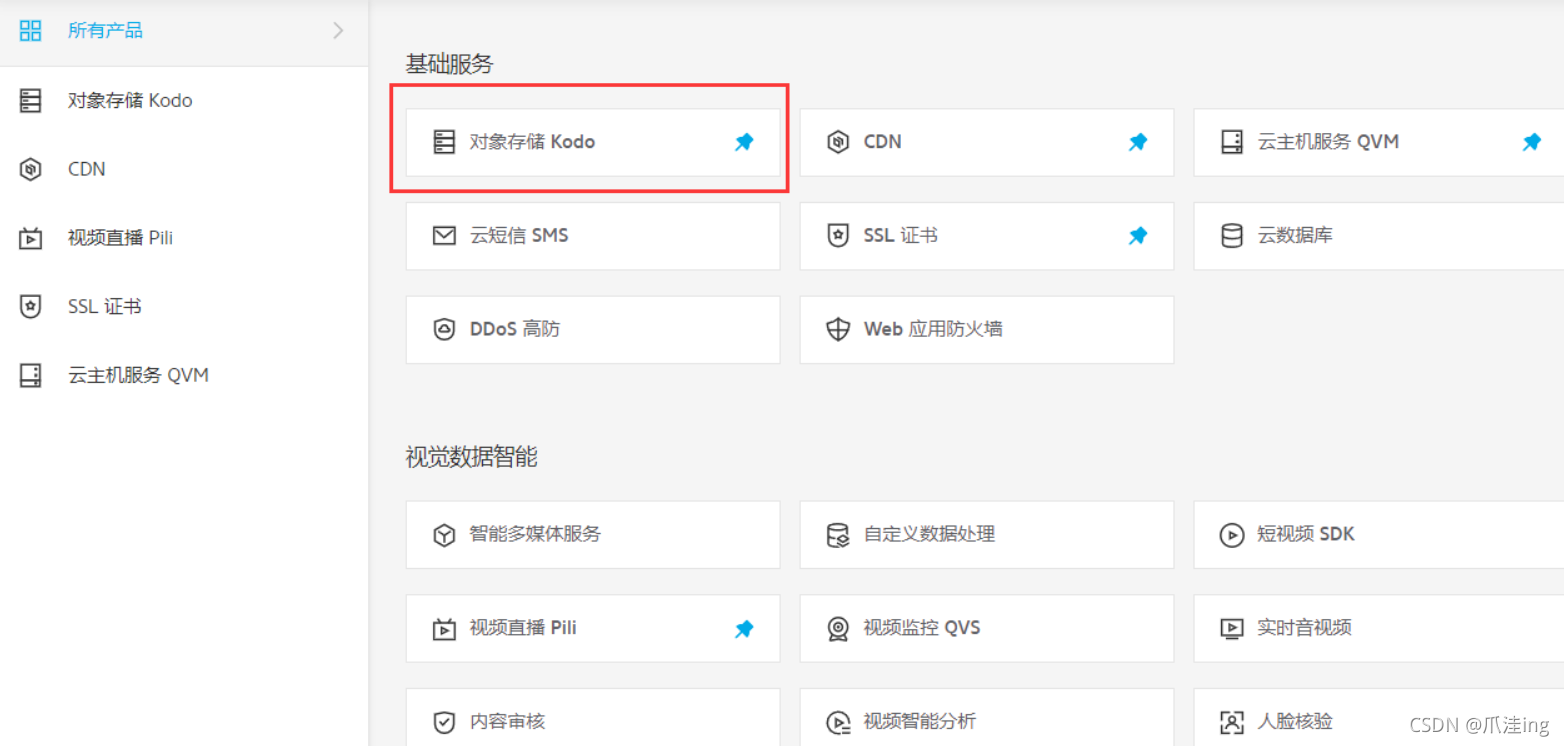Click the 视频直播 Pili sidebar icon
This screenshot has height=746, width=1564.
tap(31, 238)
